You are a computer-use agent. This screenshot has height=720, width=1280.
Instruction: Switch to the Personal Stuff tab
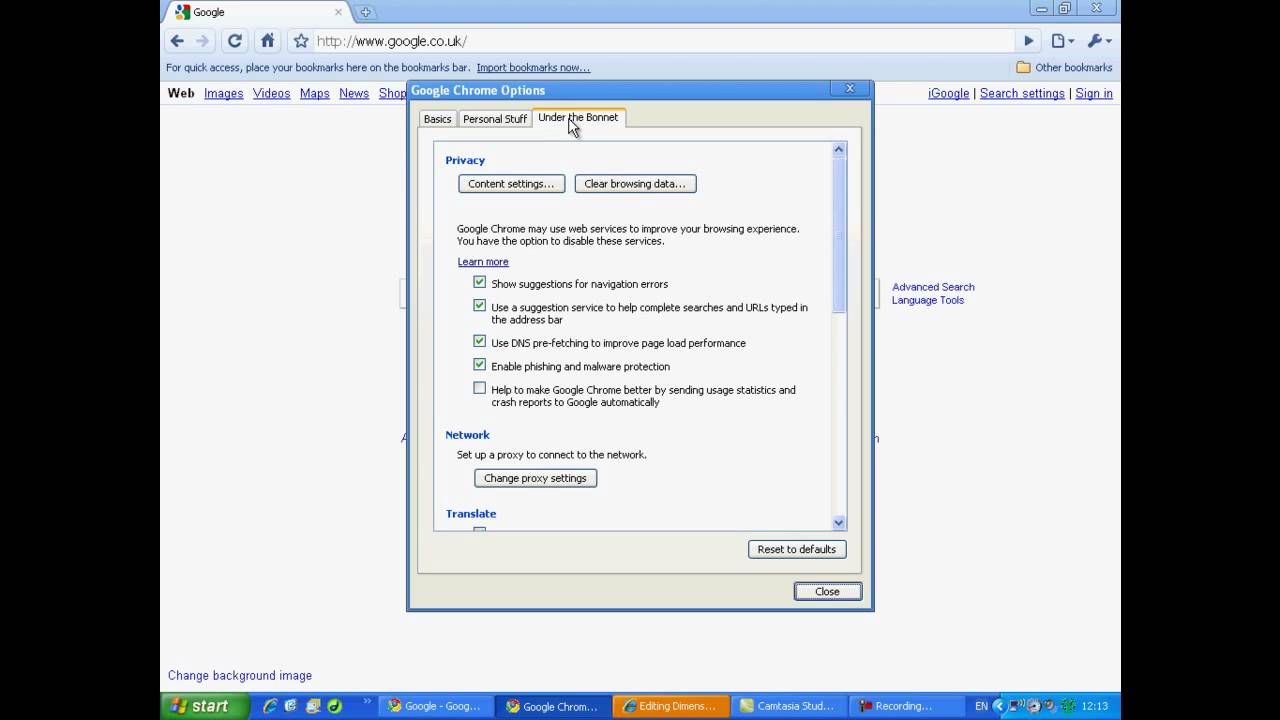(495, 119)
